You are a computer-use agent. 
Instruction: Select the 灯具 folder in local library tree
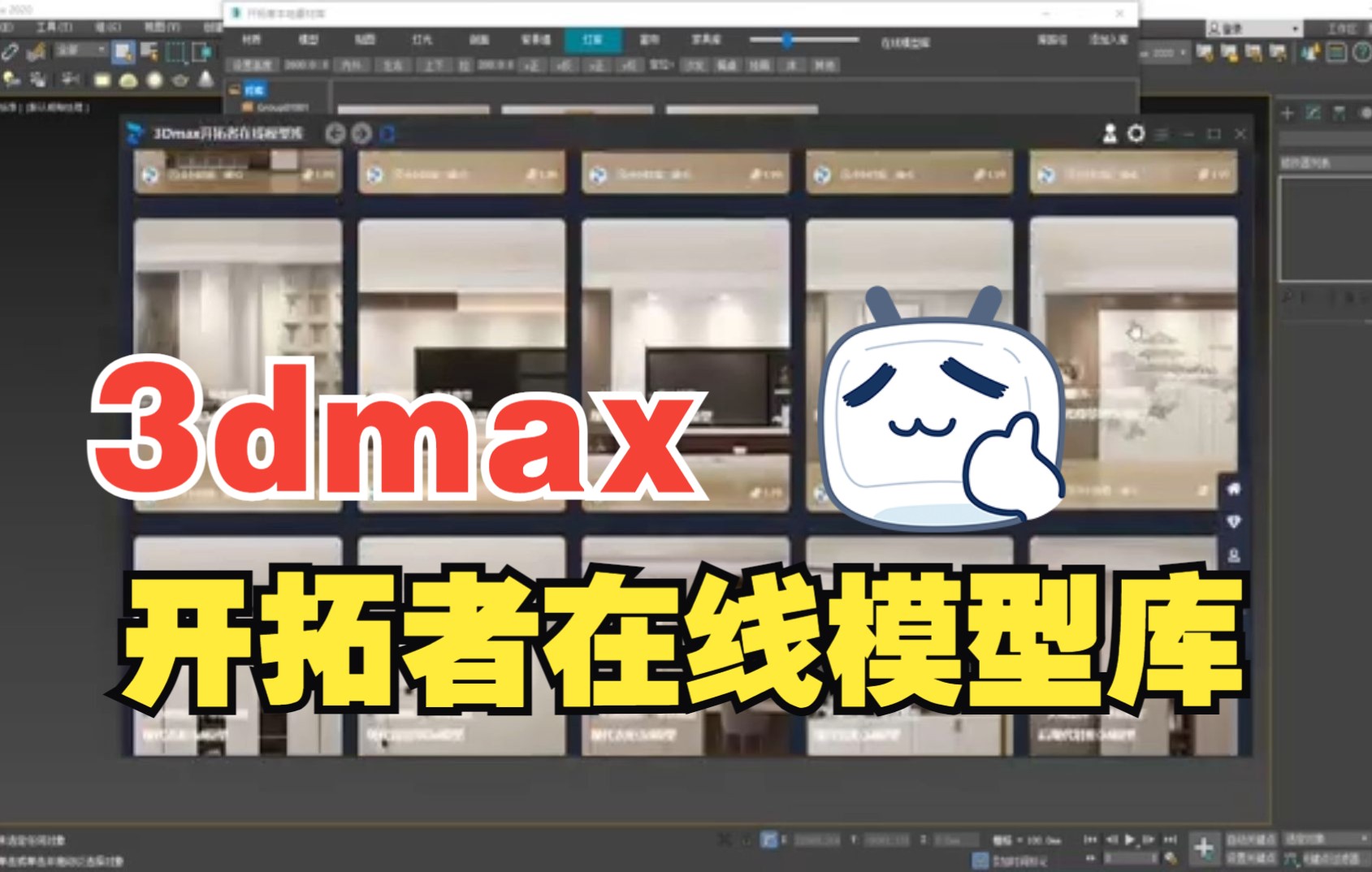tap(254, 91)
